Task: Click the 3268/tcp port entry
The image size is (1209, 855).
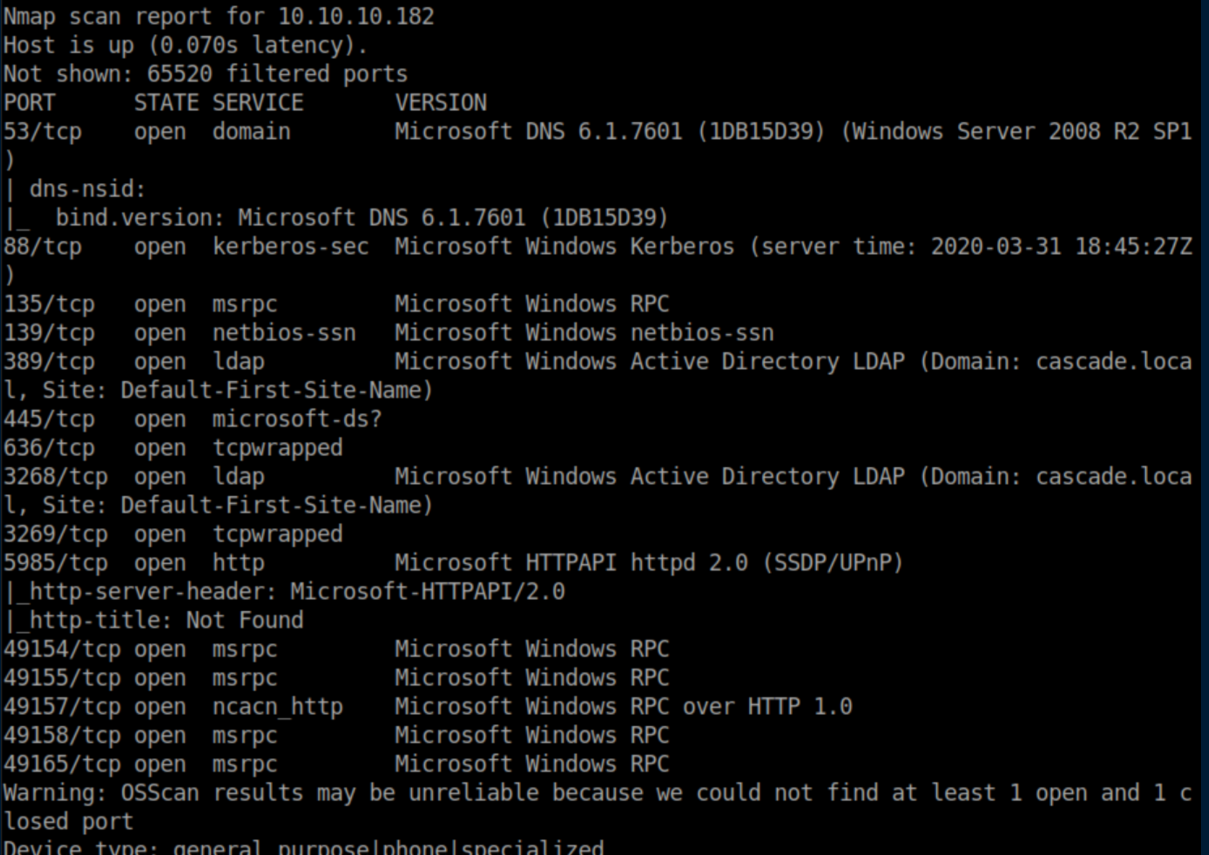Action: pyautogui.click(x=55, y=477)
